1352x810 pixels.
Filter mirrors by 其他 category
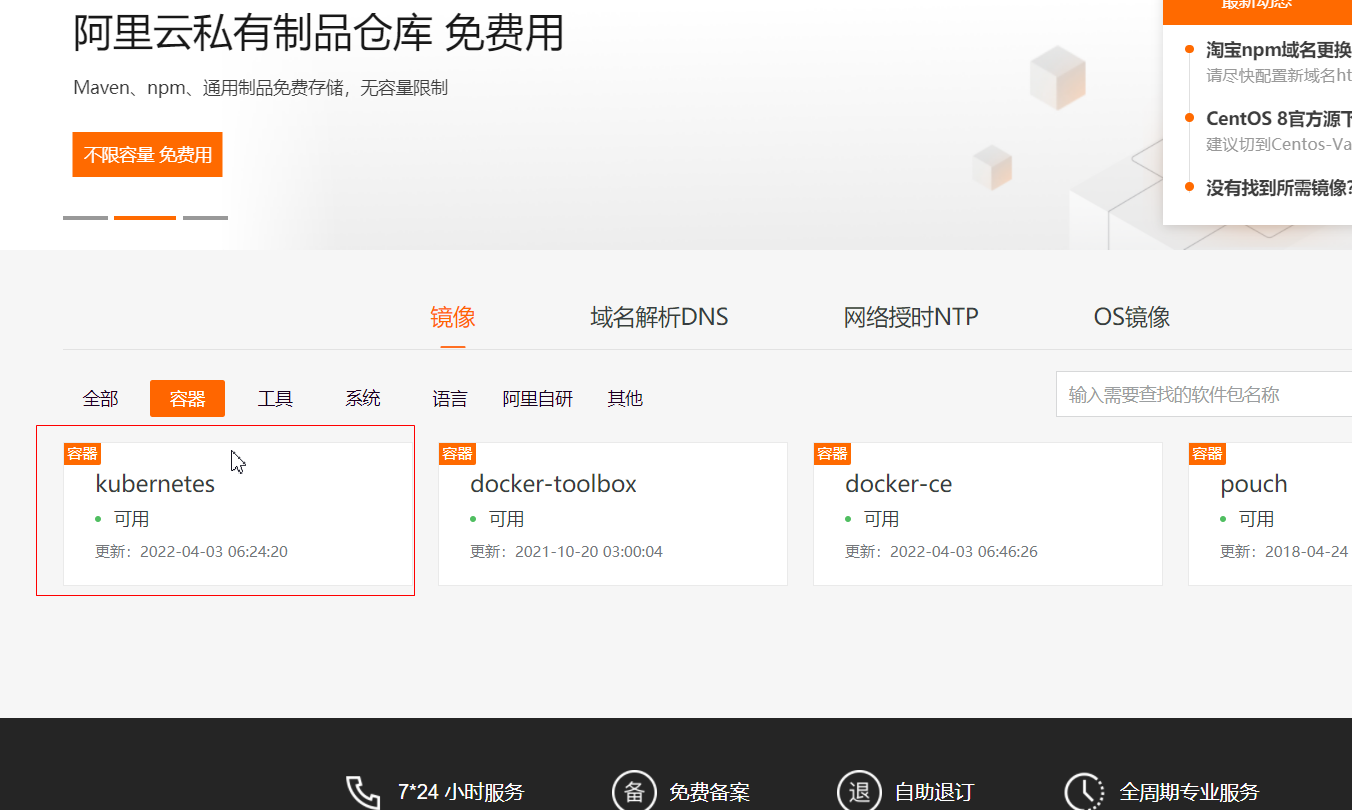click(625, 399)
